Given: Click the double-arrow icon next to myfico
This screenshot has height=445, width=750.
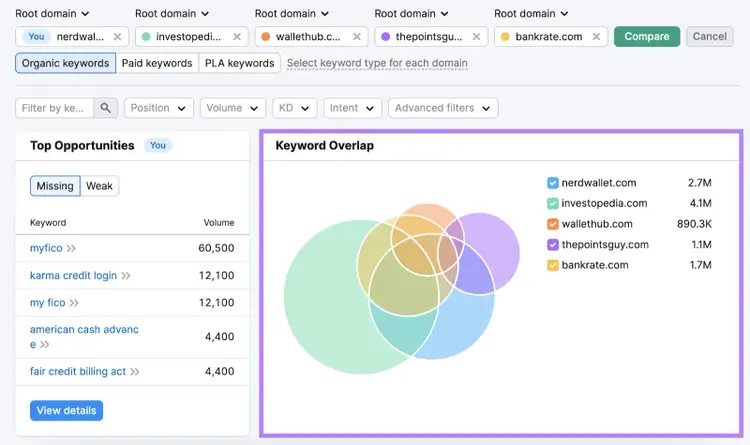Looking at the screenshot, I should pos(71,248).
